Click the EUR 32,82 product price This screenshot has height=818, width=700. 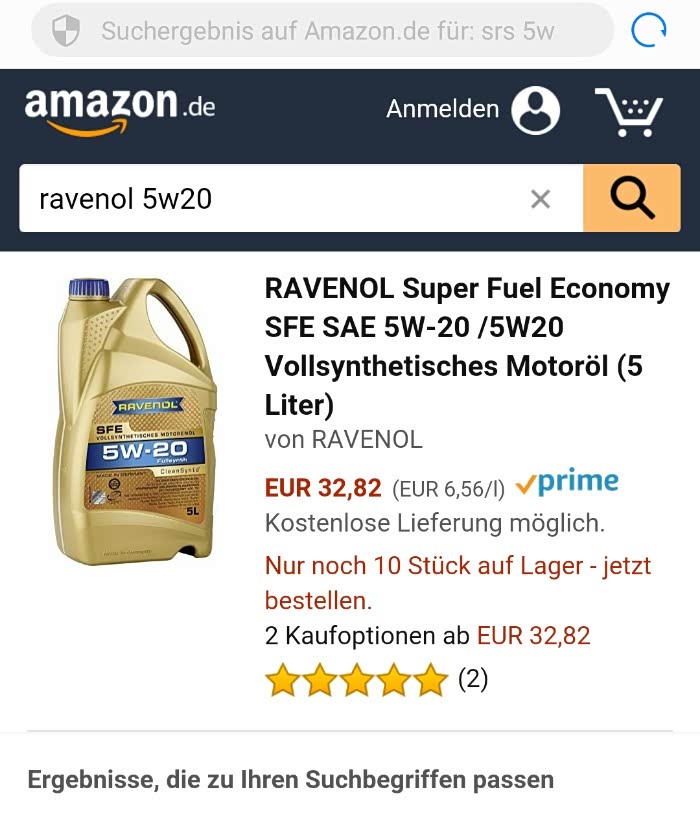click(x=323, y=488)
